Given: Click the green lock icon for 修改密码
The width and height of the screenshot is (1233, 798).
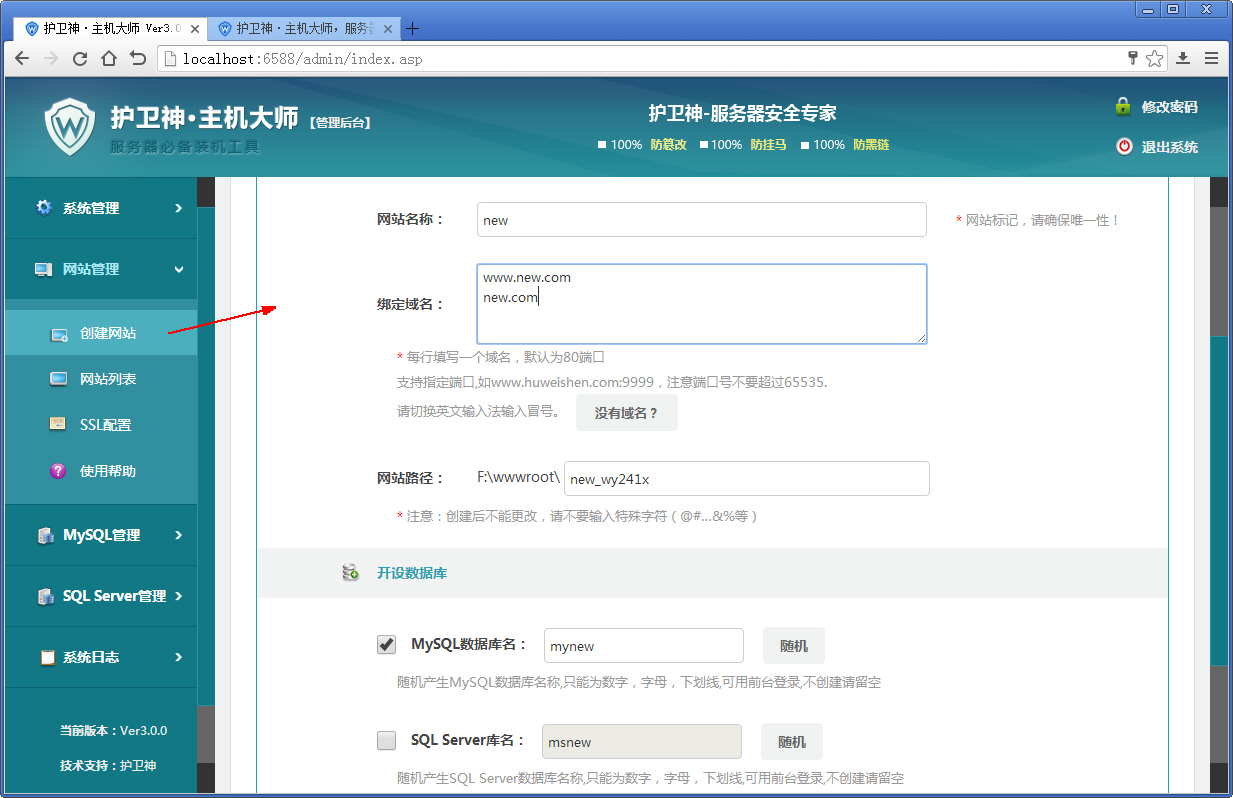Looking at the screenshot, I should click(x=1123, y=106).
